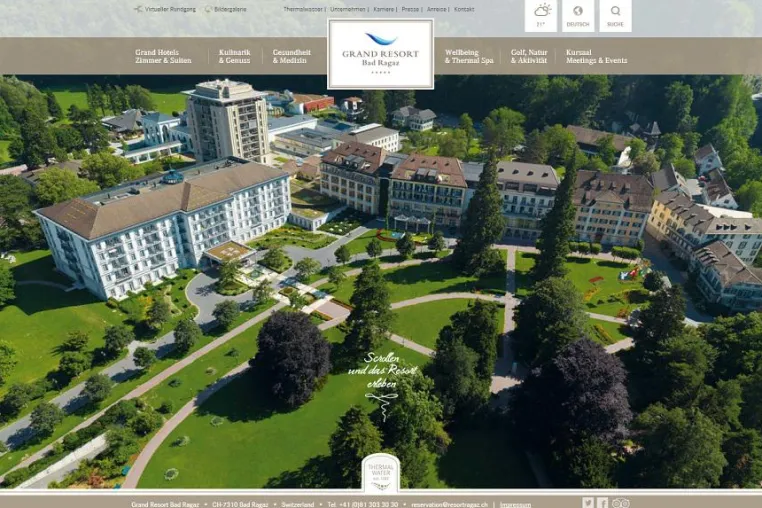
Task: Open Grand Hotels Zimmer & Suiten menu
Action: [x=163, y=56]
